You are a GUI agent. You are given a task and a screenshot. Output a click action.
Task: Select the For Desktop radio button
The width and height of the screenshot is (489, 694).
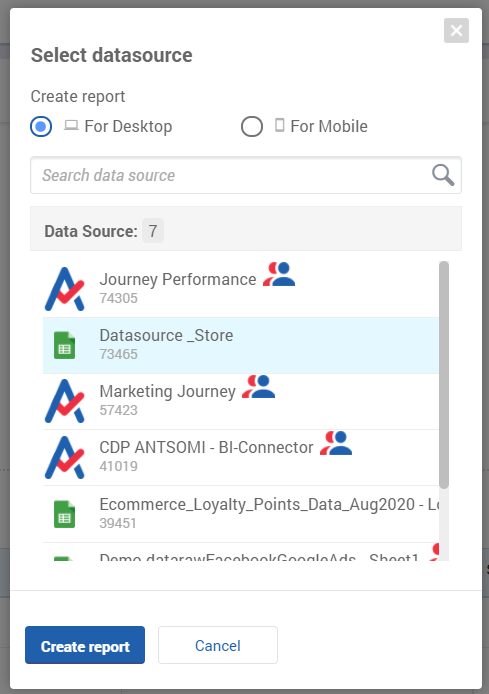[x=41, y=127]
